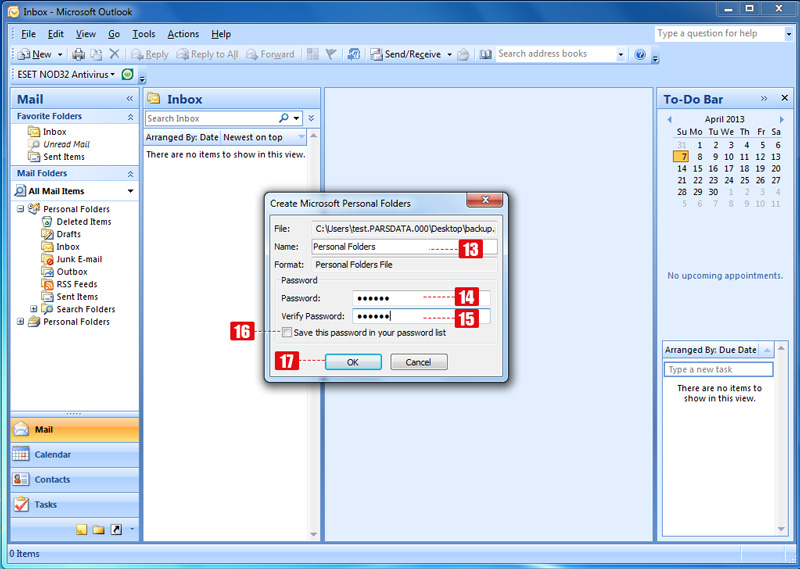Open the New item dropdown arrow
800x569 pixels.
click(x=60, y=54)
